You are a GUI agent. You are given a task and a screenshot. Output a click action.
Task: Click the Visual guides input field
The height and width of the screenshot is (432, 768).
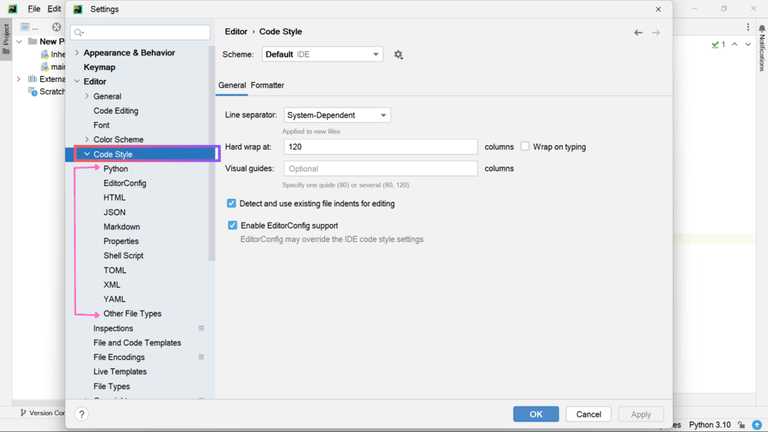coord(380,169)
